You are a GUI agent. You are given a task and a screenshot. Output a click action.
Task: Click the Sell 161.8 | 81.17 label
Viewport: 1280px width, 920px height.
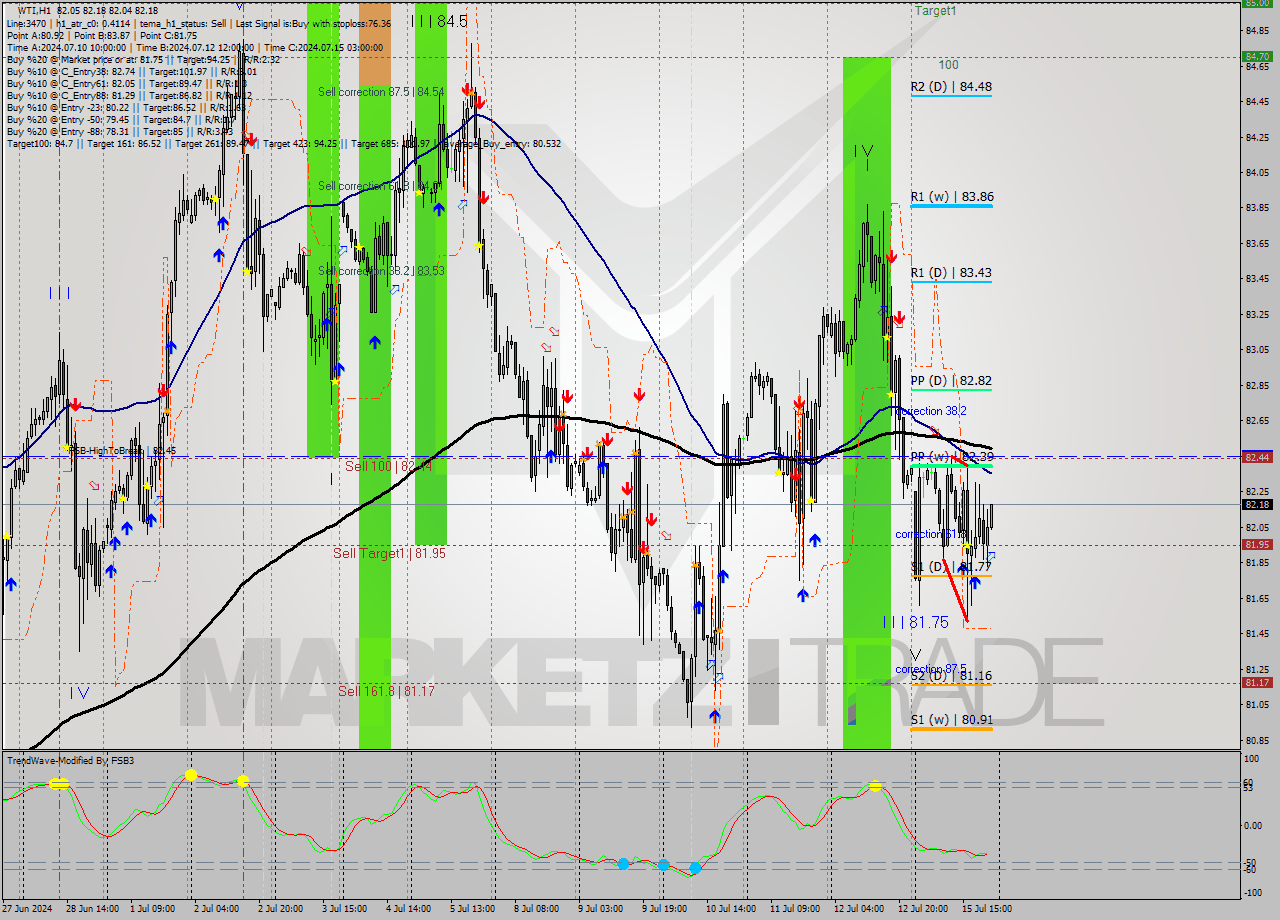pos(386,691)
